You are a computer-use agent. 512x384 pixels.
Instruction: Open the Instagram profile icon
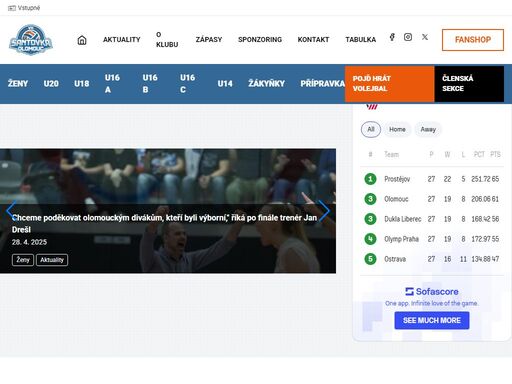408,37
